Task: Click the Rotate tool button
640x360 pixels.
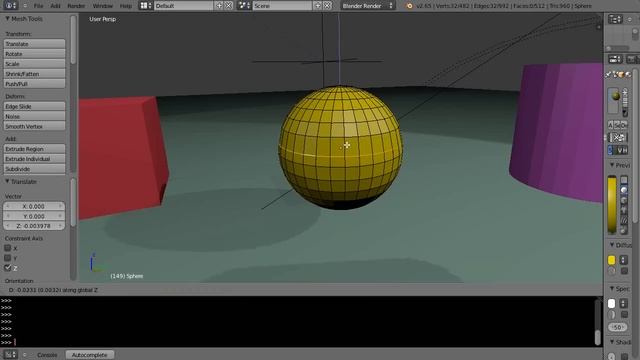Action: click(x=34, y=54)
